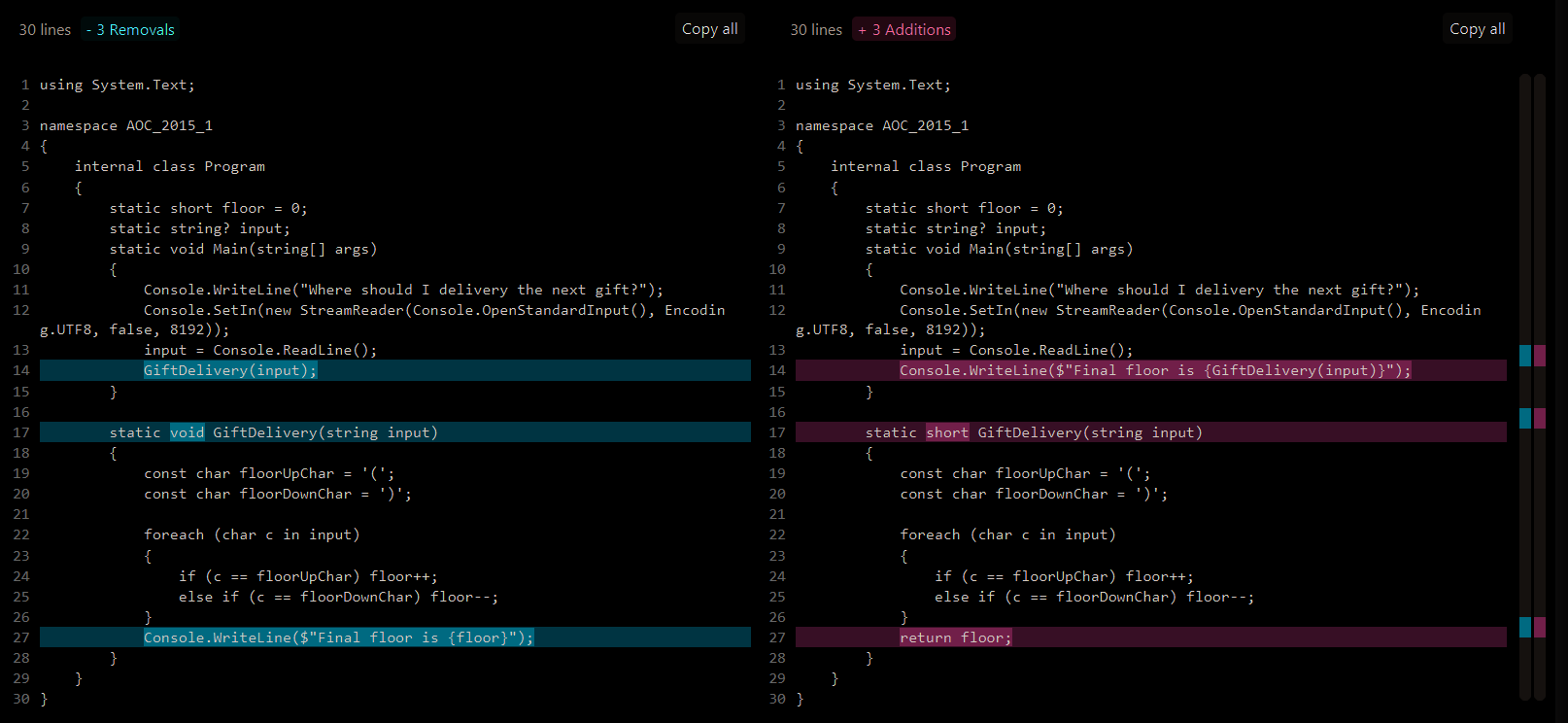Click added line "return floor;"
Viewport: 1568px width, 723px height.
click(1151, 637)
